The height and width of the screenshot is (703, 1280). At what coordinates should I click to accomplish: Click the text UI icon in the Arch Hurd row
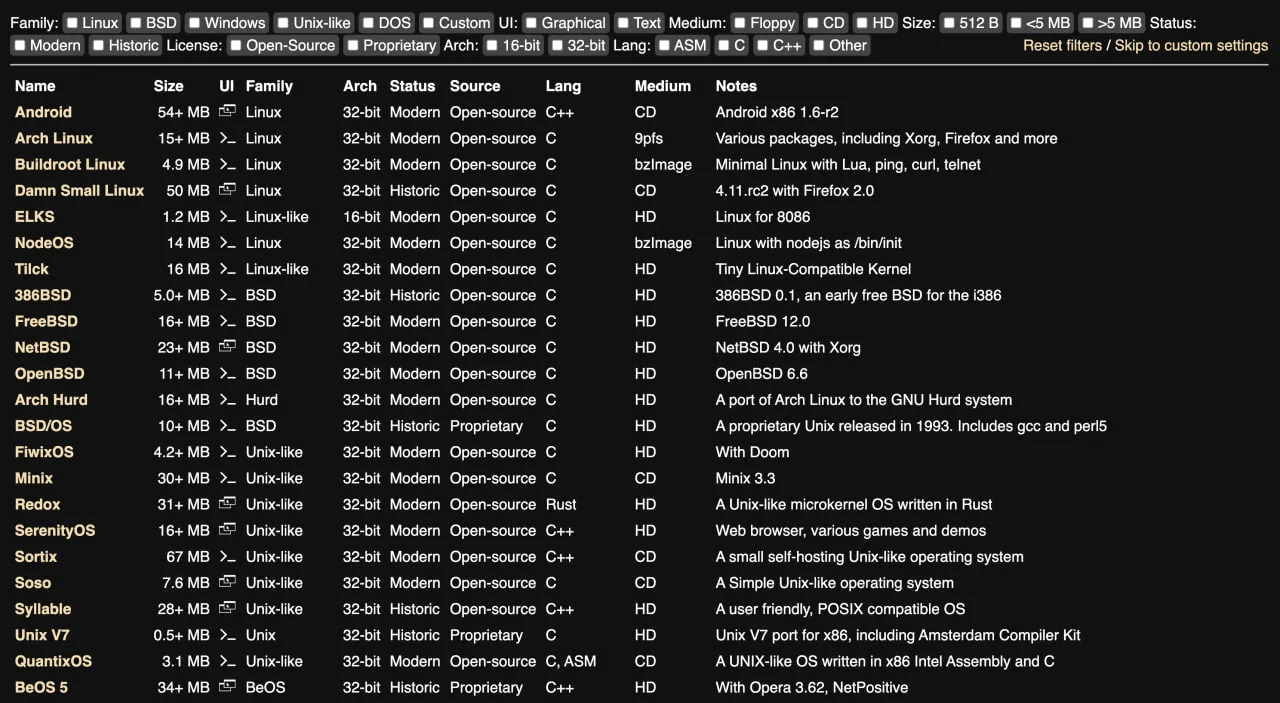(x=228, y=399)
